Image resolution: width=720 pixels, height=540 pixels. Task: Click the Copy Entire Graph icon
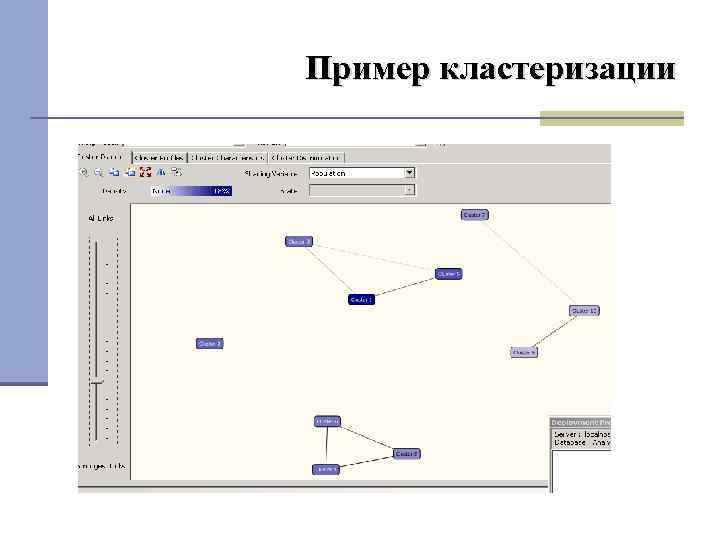coord(130,172)
